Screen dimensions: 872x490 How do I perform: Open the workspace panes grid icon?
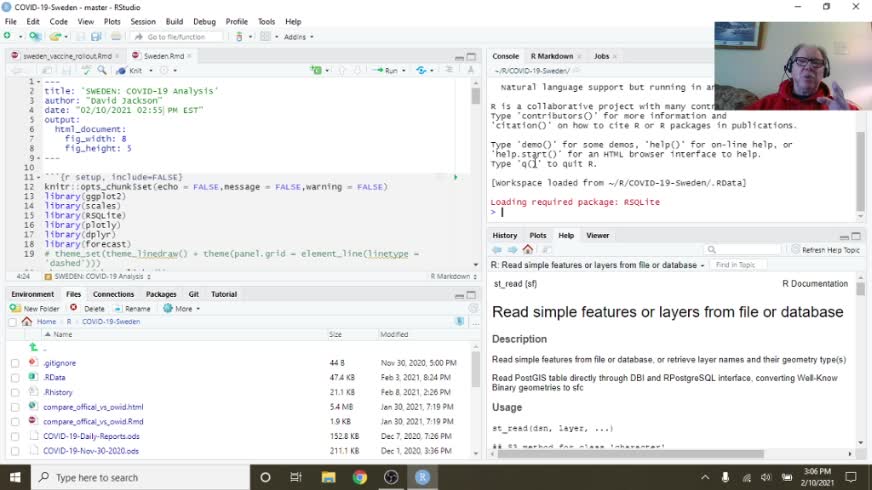[x=265, y=37]
